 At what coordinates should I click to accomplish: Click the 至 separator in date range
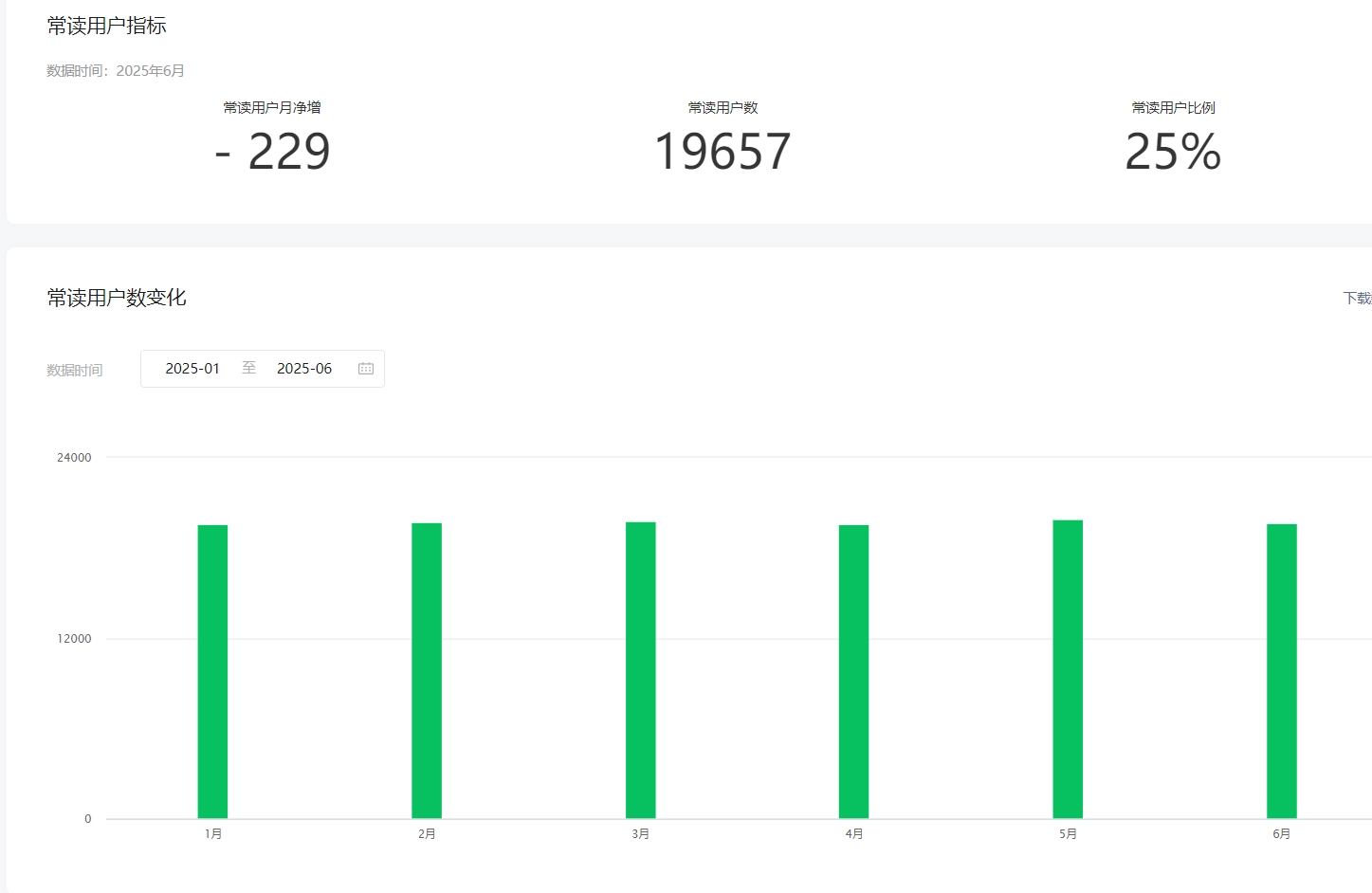[x=248, y=368]
